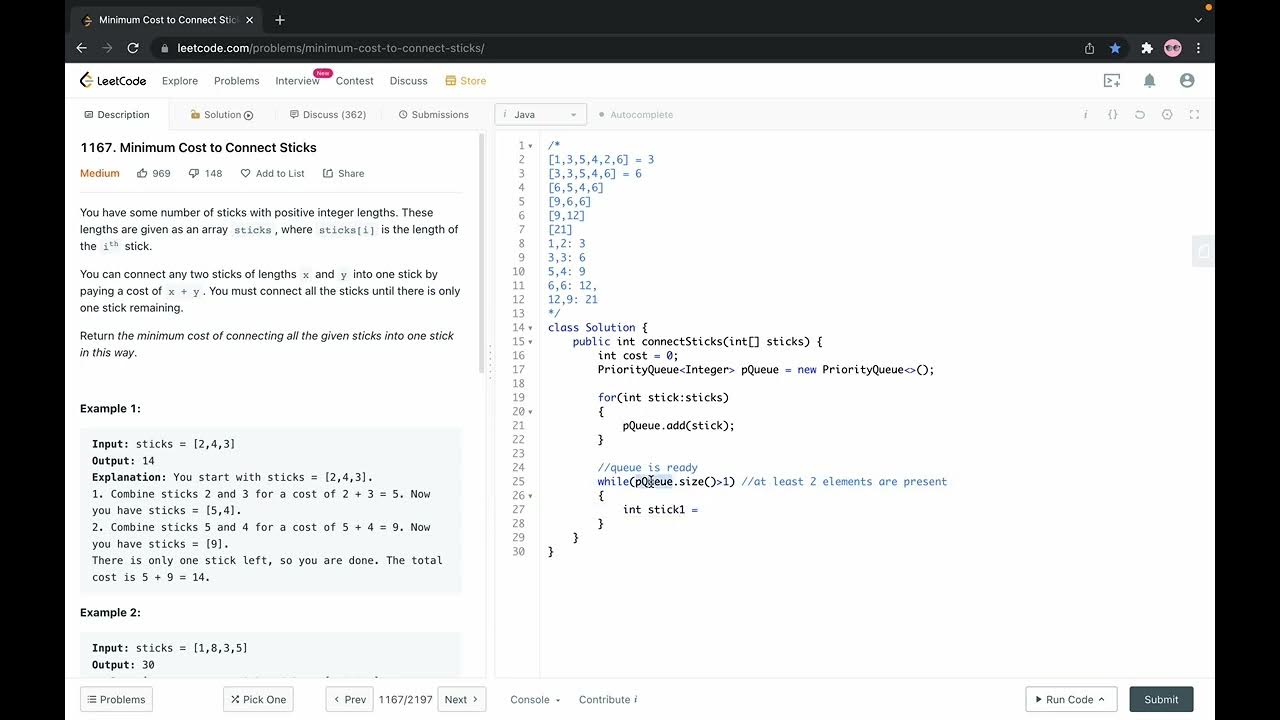The width and height of the screenshot is (1280, 720).
Task: Go to the Next problem
Action: coord(461,700)
